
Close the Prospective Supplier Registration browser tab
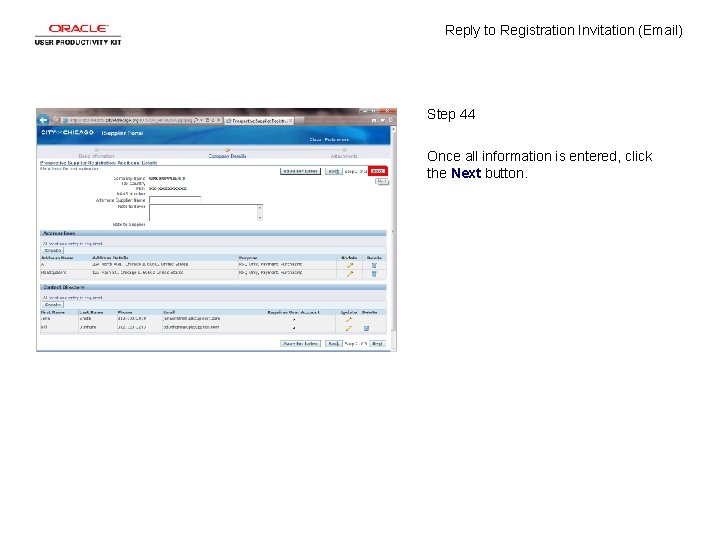[x=290, y=121]
